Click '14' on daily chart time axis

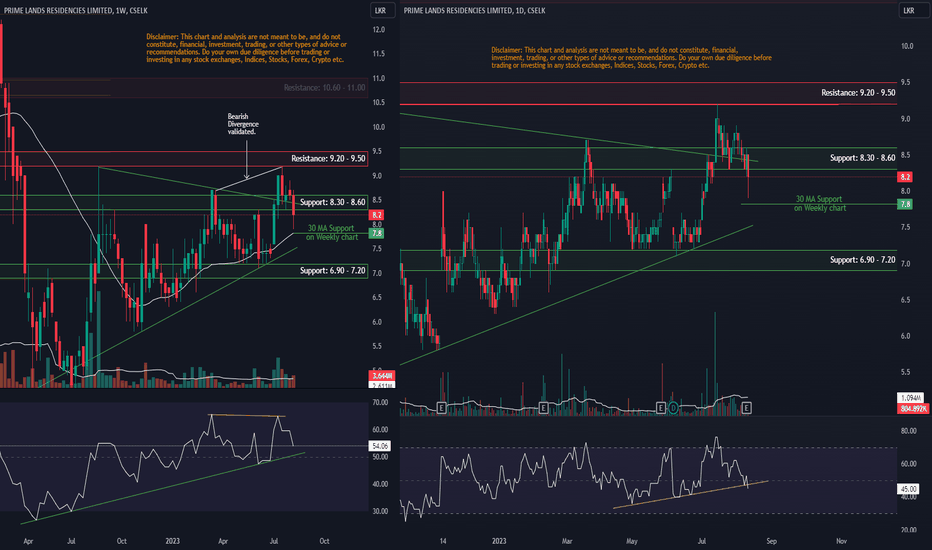443,541
